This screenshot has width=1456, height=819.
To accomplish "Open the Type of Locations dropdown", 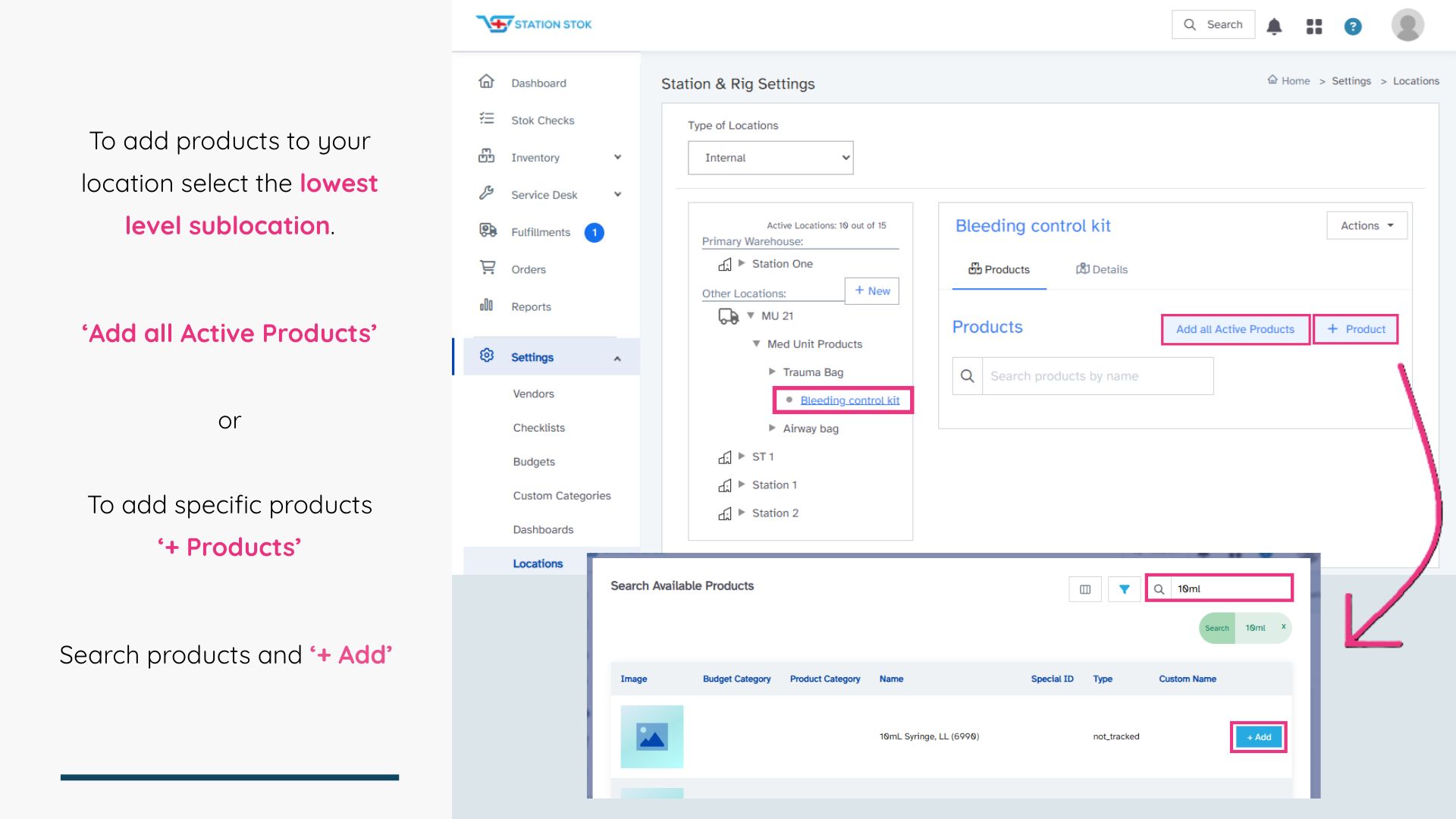I will [x=770, y=158].
